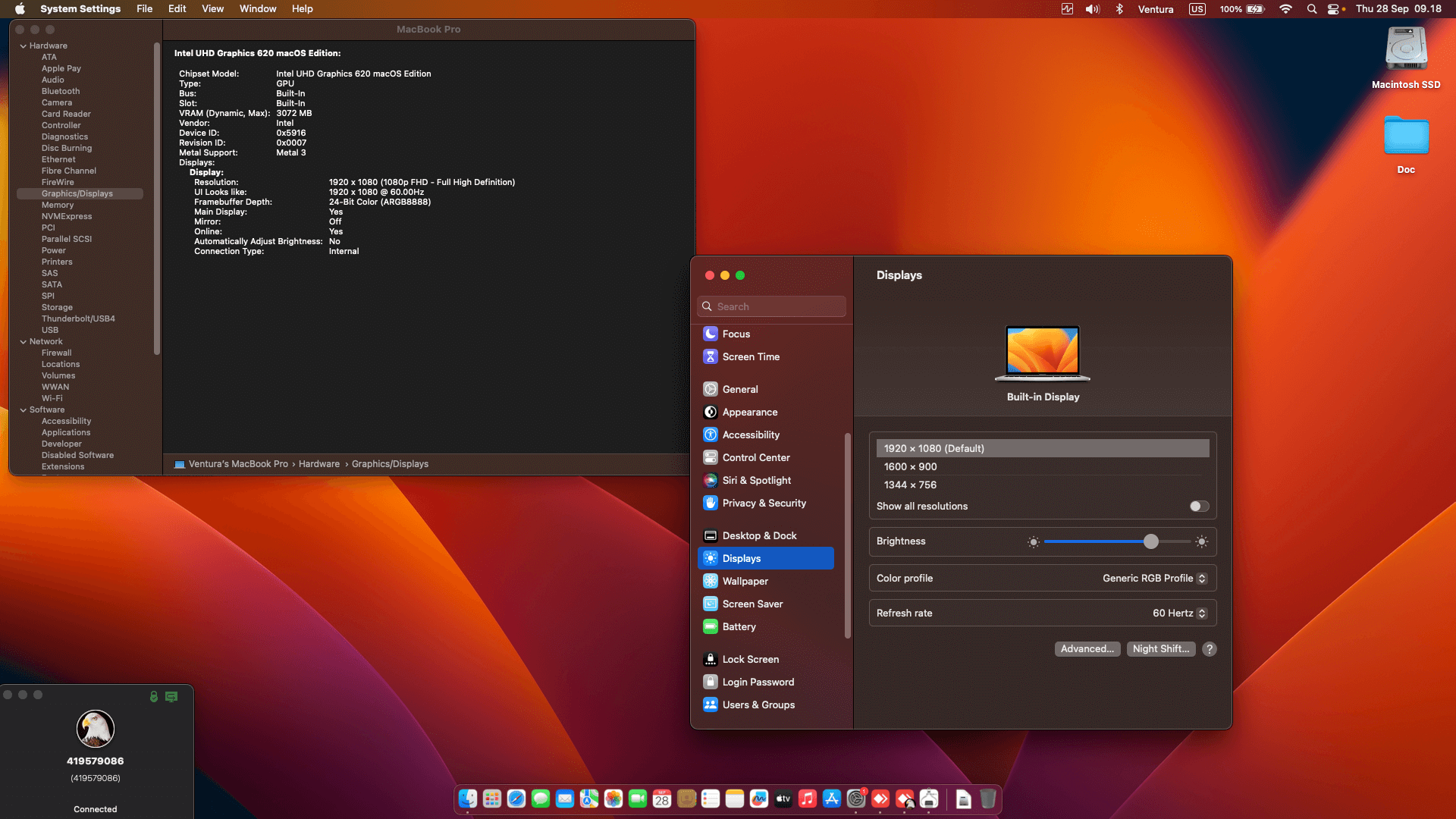
Task: Open the View menu
Action: point(212,9)
